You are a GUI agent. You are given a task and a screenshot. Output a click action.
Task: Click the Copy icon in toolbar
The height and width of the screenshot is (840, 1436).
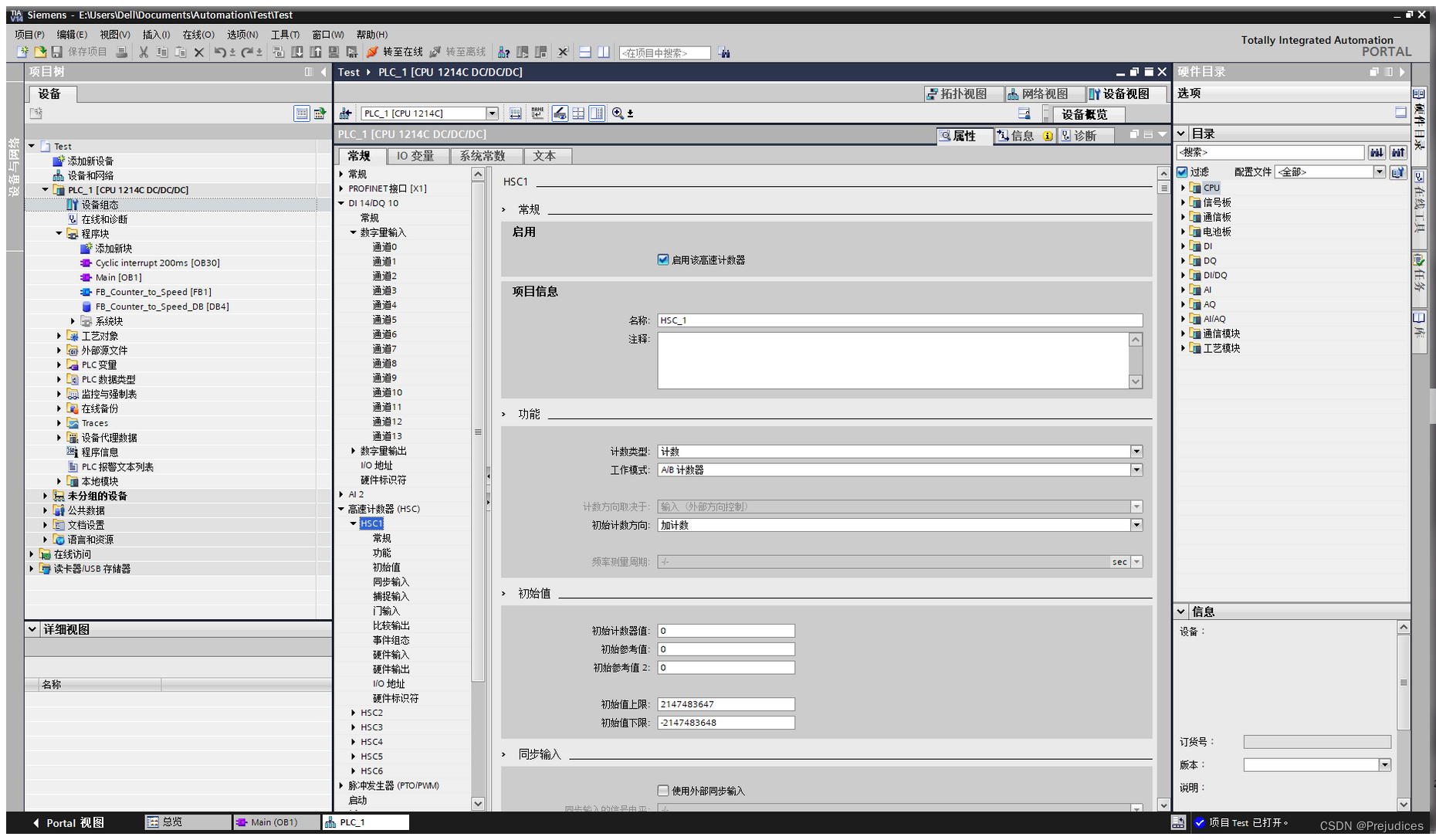(162, 52)
